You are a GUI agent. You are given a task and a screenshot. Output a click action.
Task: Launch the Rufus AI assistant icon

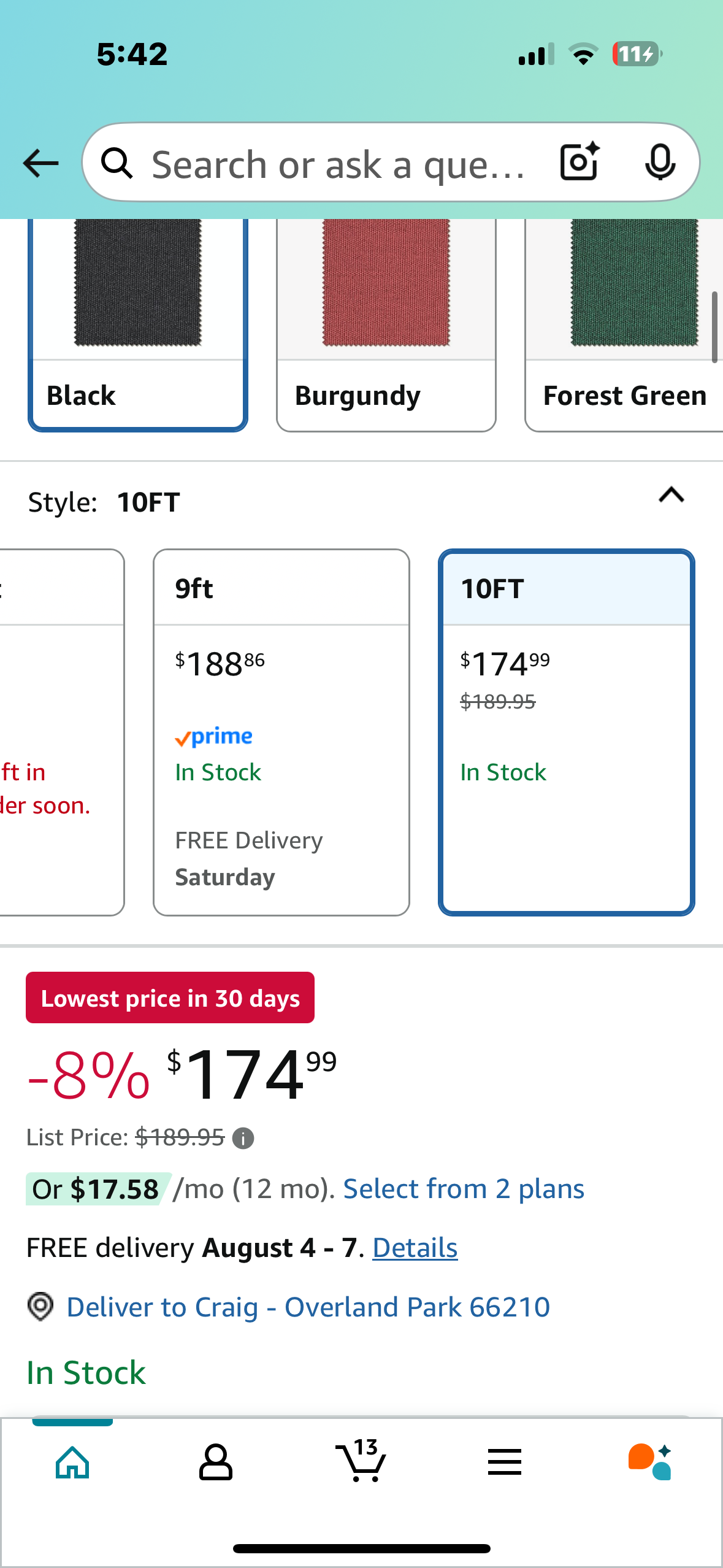pyautogui.click(x=650, y=1462)
